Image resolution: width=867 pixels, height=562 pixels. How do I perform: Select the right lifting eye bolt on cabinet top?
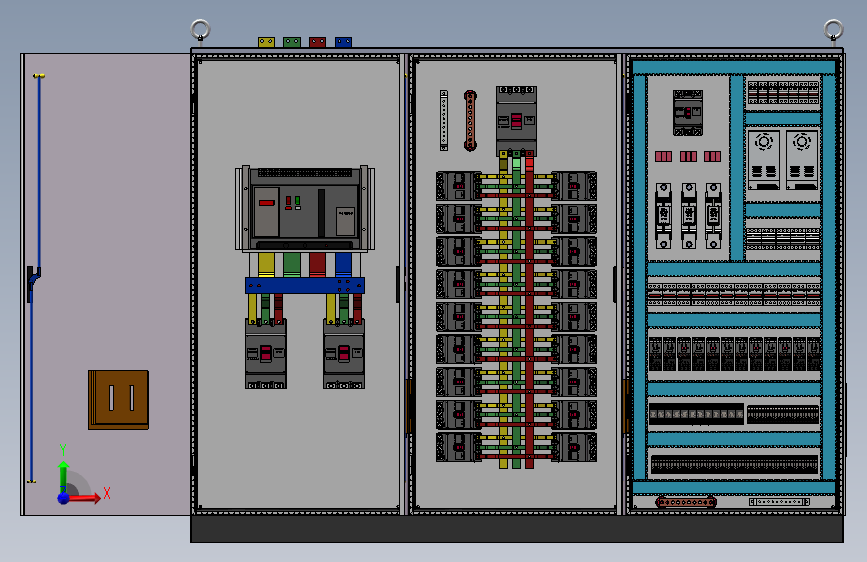[833, 30]
